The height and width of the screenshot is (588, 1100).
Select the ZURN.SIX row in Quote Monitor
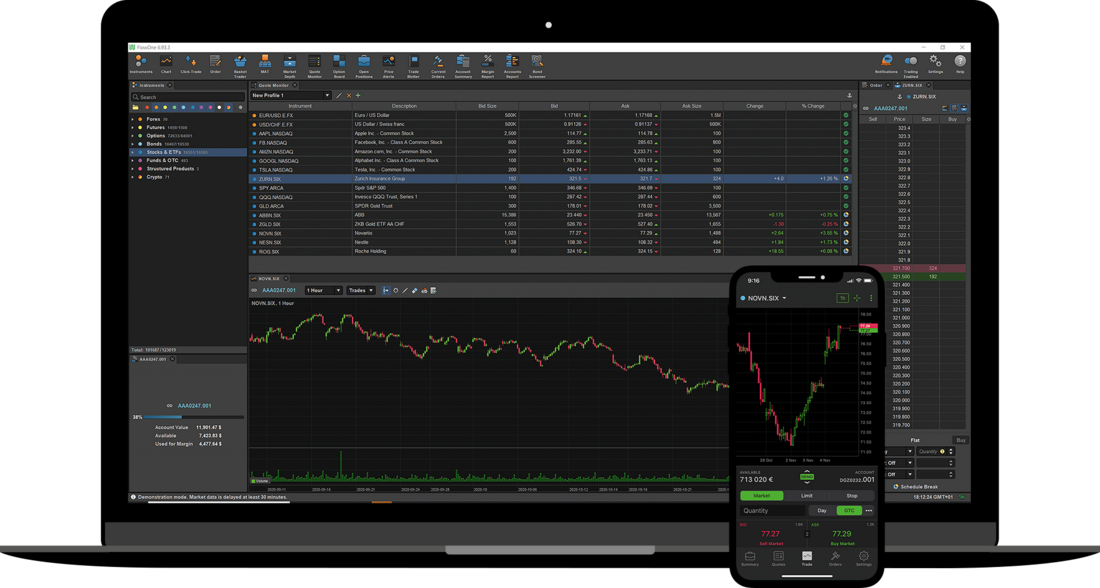[x=550, y=179]
